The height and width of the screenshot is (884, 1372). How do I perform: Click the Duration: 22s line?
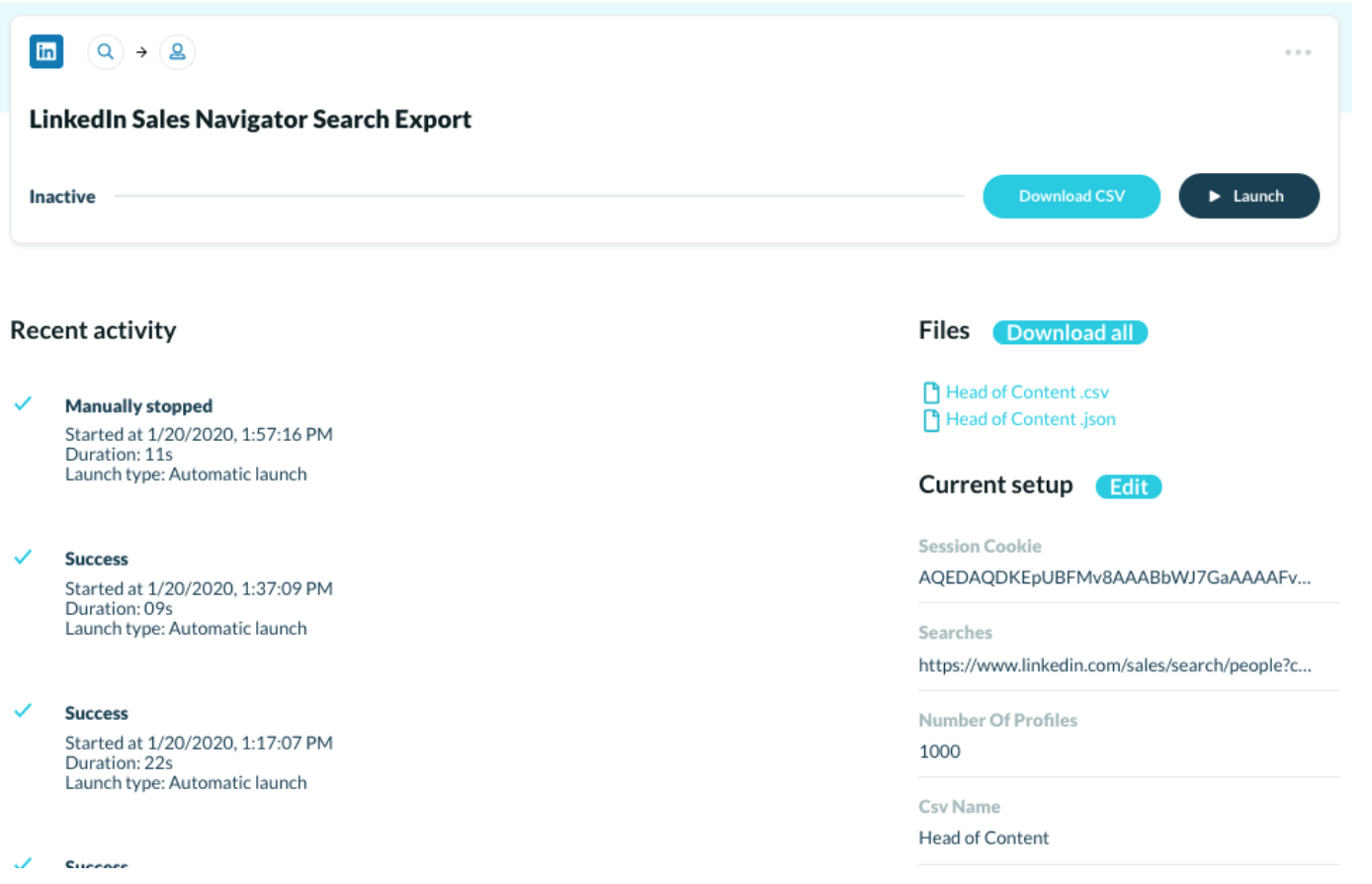pyautogui.click(x=119, y=762)
